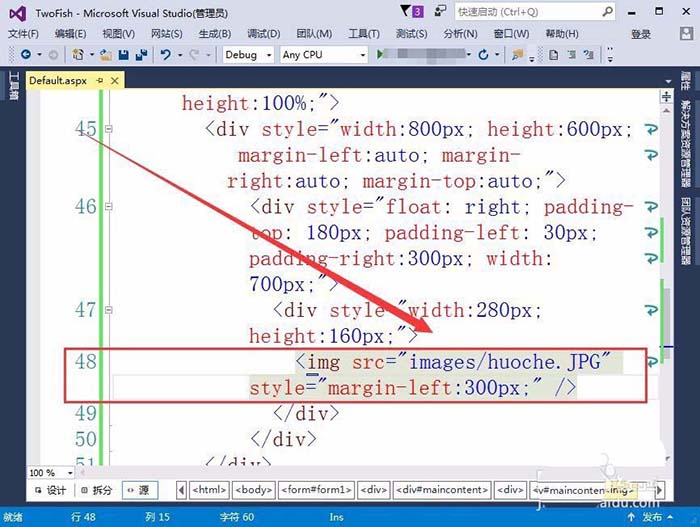Open the undo history dropdown arrow
Screen dimensions: 700x527
[180, 55]
